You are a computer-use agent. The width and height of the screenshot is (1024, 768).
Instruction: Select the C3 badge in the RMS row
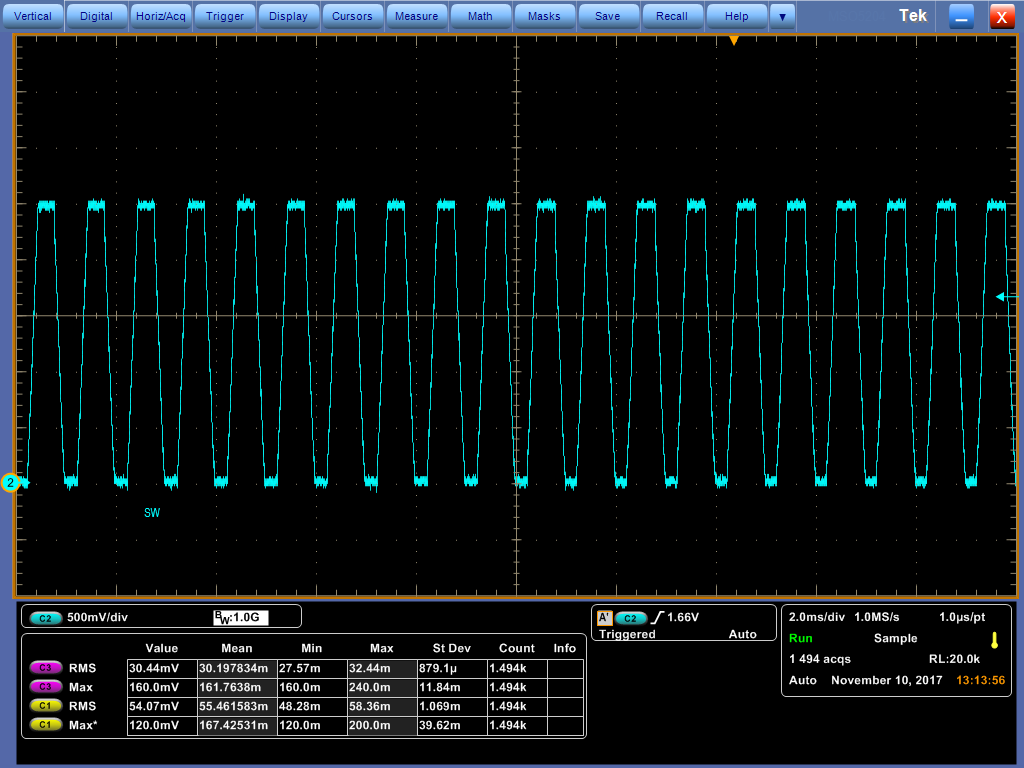pyautogui.click(x=45, y=668)
